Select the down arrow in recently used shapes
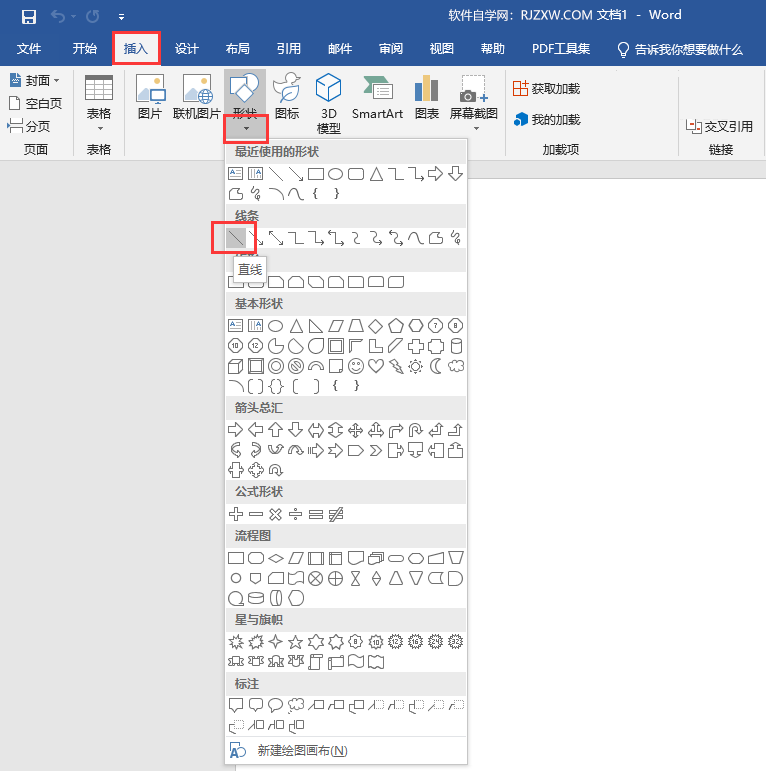The image size is (766, 771). tap(456, 174)
